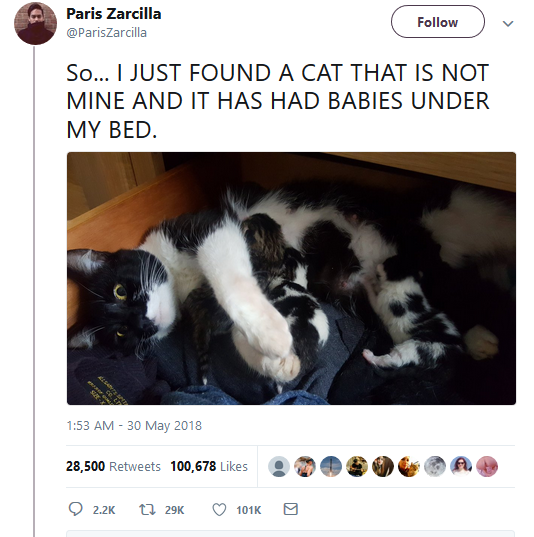The height and width of the screenshot is (537, 534).
Task: Click the reply speech bubble icon
Action: 75,509
